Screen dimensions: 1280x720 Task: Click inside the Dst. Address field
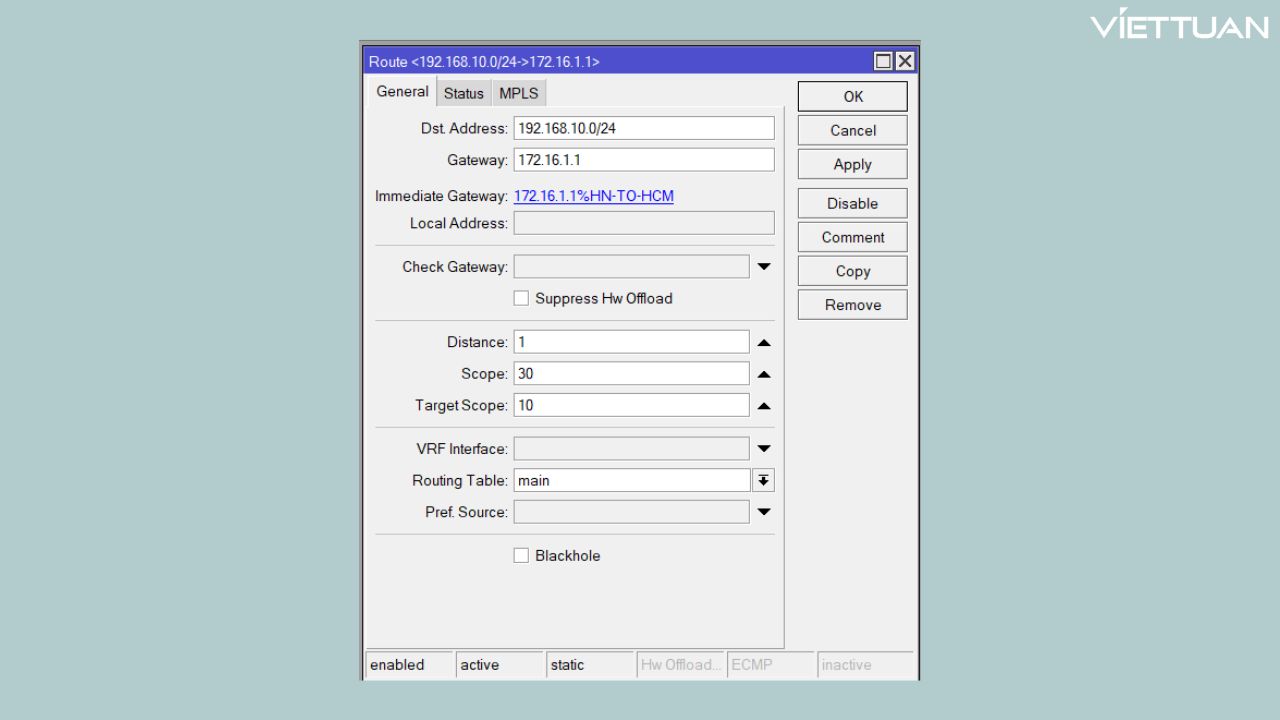click(643, 127)
